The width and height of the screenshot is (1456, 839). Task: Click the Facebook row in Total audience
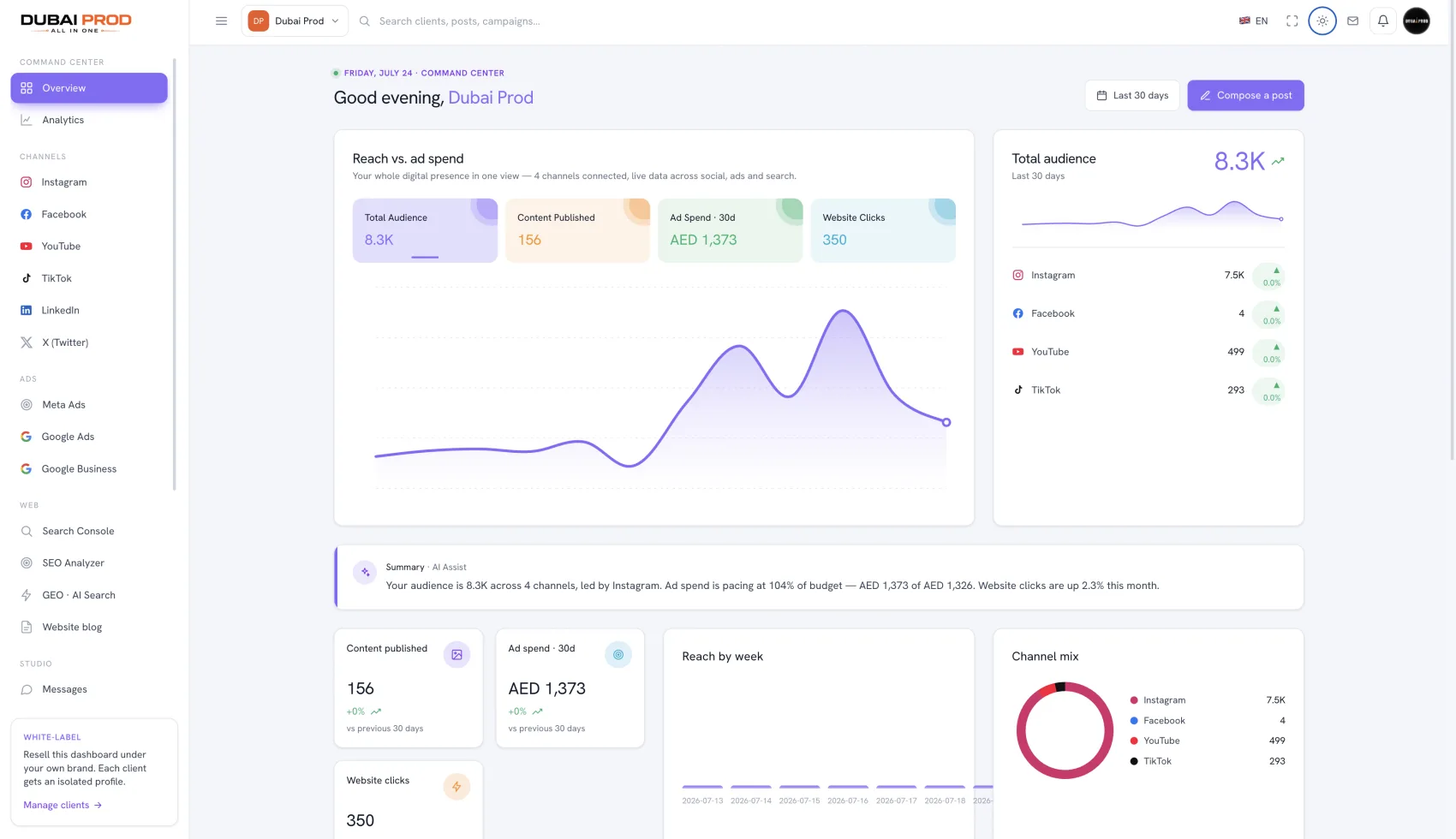pyautogui.click(x=1148, y=313)
